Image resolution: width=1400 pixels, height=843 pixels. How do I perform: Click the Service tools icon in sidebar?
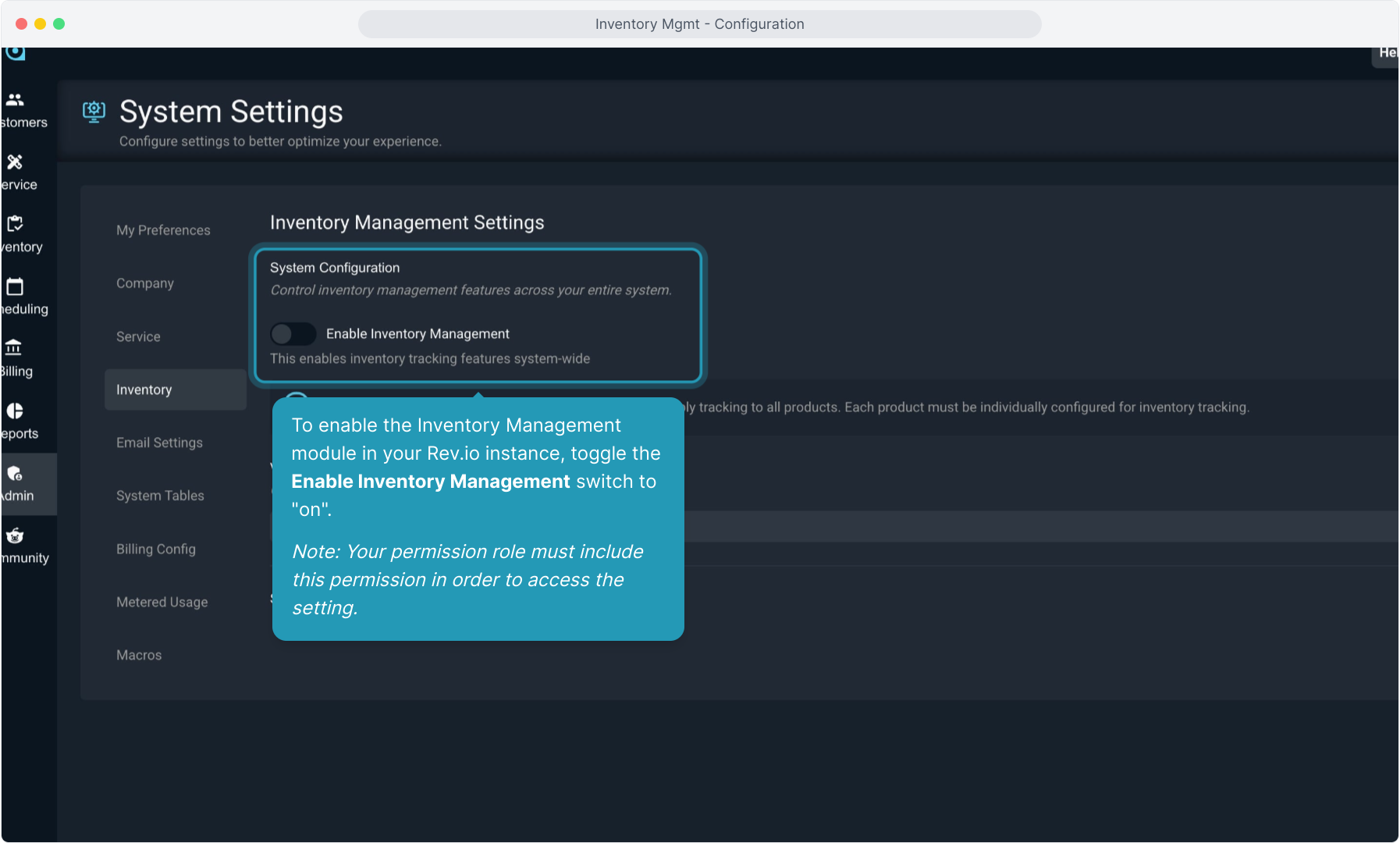pyautogui.click(x=15, y=162)
